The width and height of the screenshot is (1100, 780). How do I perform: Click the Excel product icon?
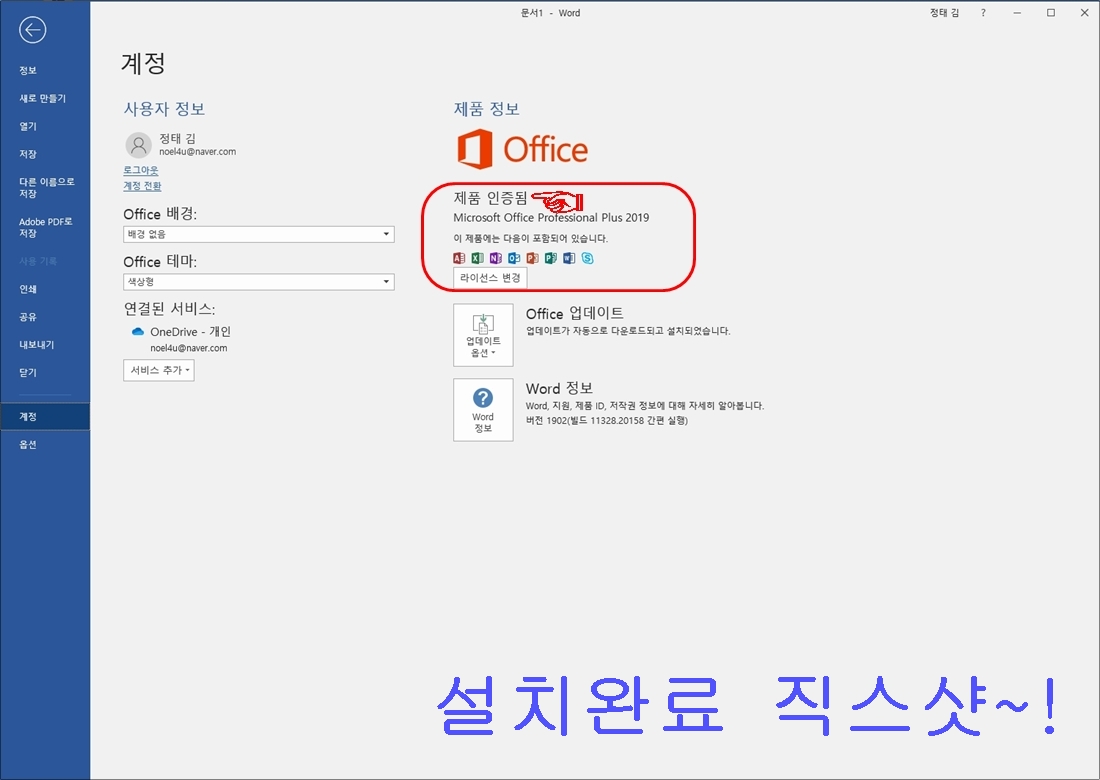(x=477, y=258)
